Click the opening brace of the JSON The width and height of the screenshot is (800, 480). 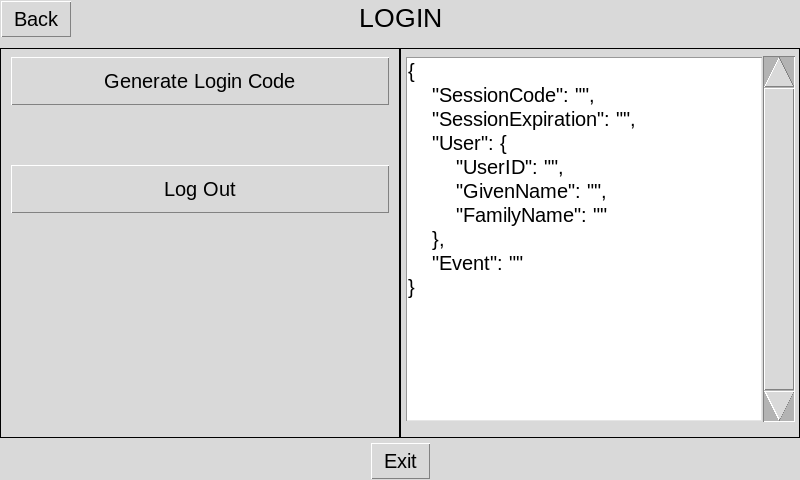click(412, 72)
